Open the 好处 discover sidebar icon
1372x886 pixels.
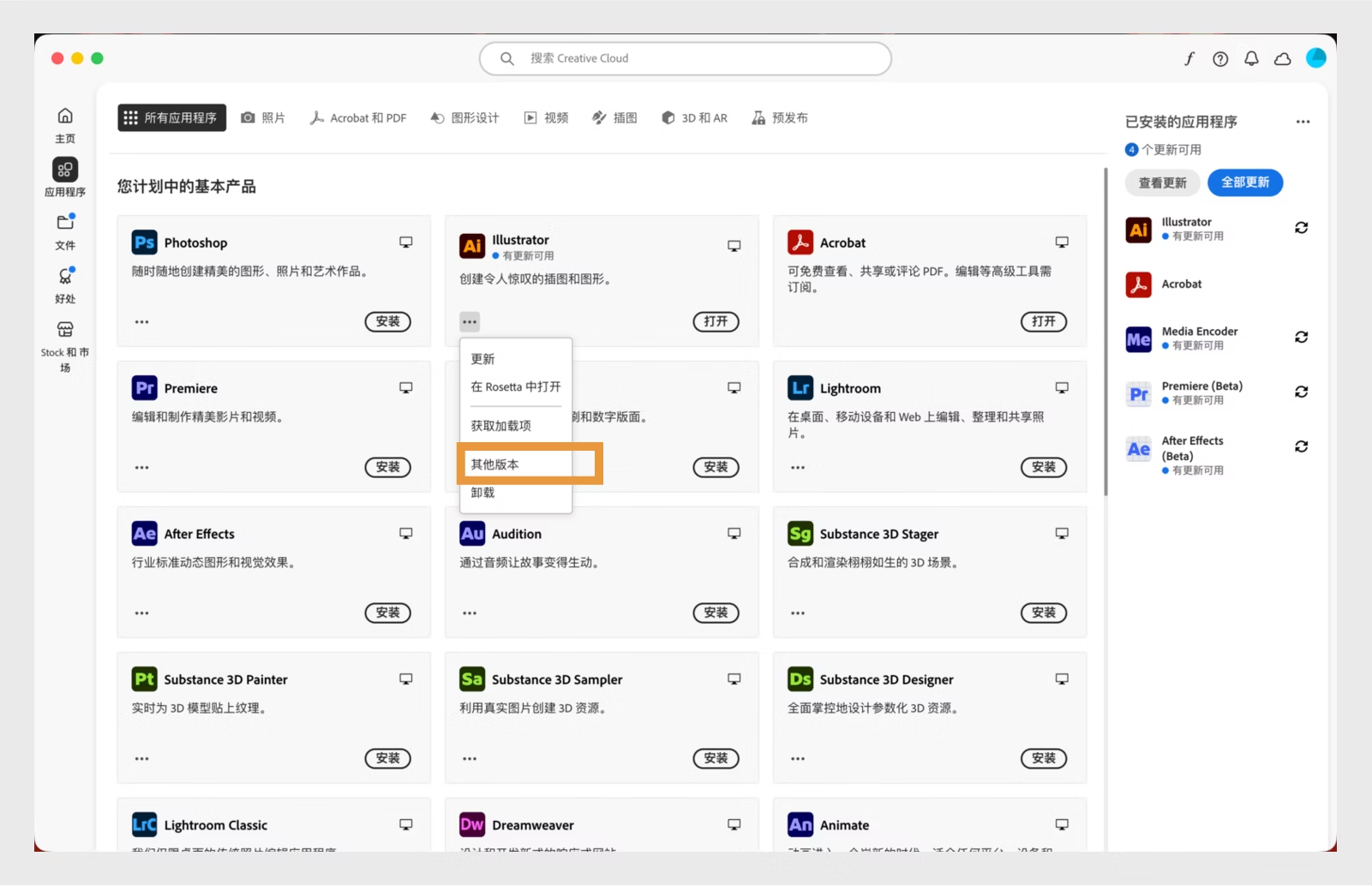tap(65, 276)
